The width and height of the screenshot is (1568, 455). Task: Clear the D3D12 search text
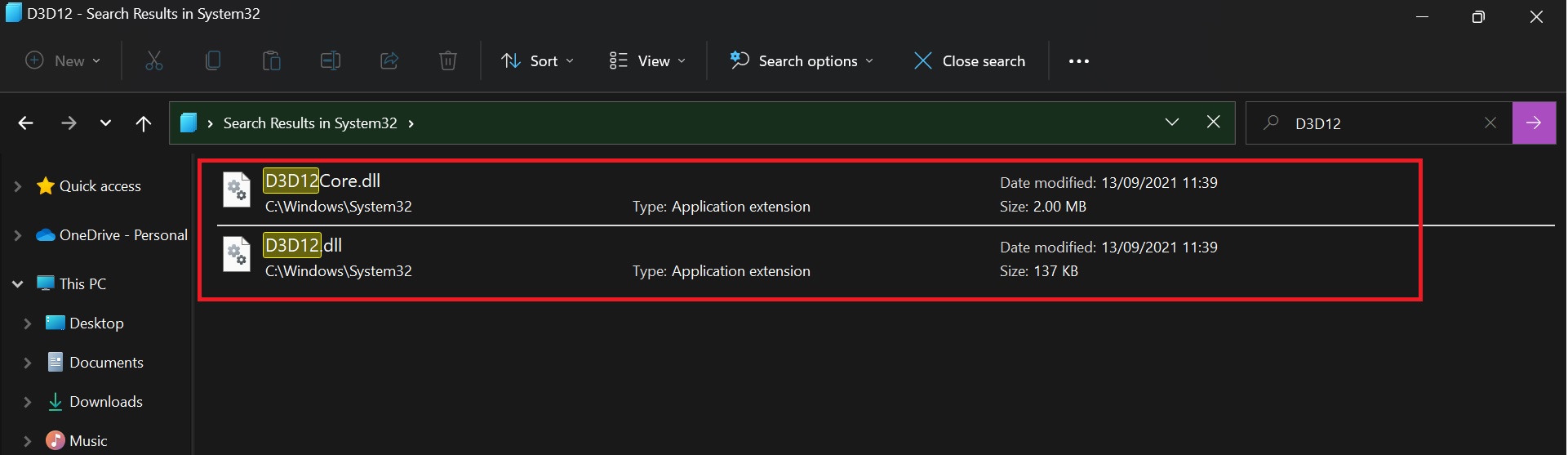coord(1490,123)
